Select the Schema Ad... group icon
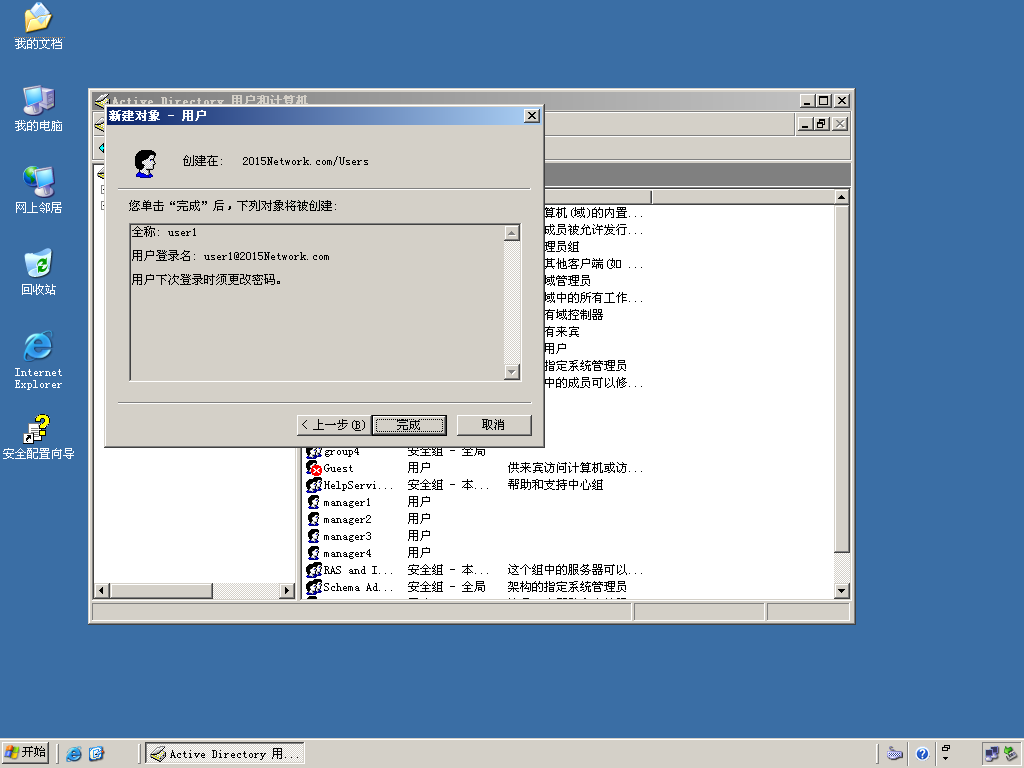The image size is (1024, 768). click(x=314, y=587)
